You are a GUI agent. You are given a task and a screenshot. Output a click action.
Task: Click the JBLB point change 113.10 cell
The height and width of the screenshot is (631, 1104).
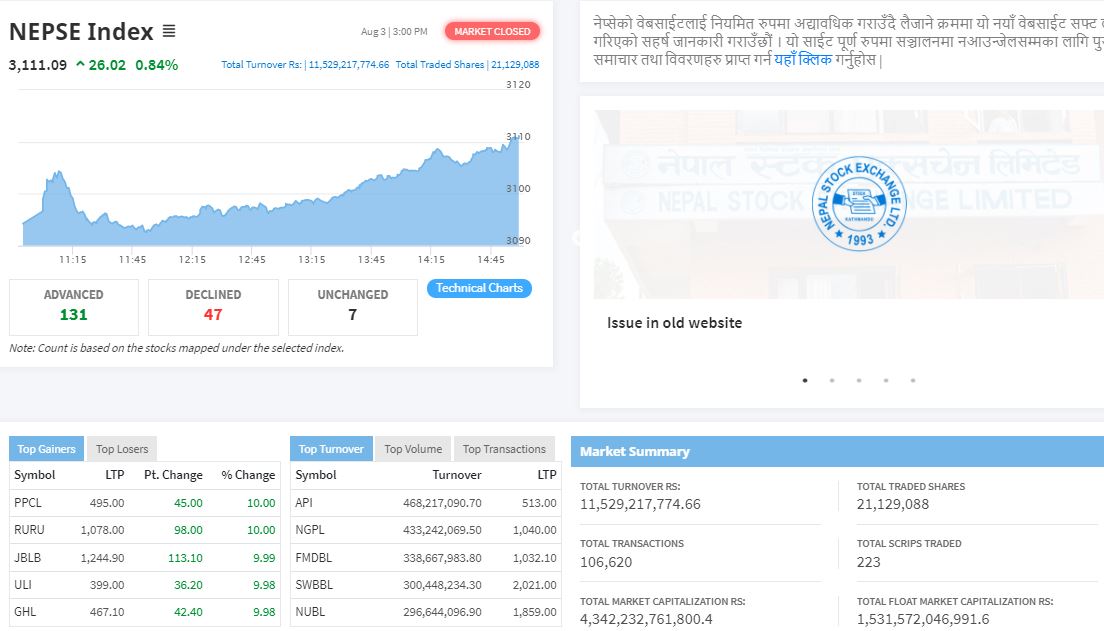(x=185, y=558)
